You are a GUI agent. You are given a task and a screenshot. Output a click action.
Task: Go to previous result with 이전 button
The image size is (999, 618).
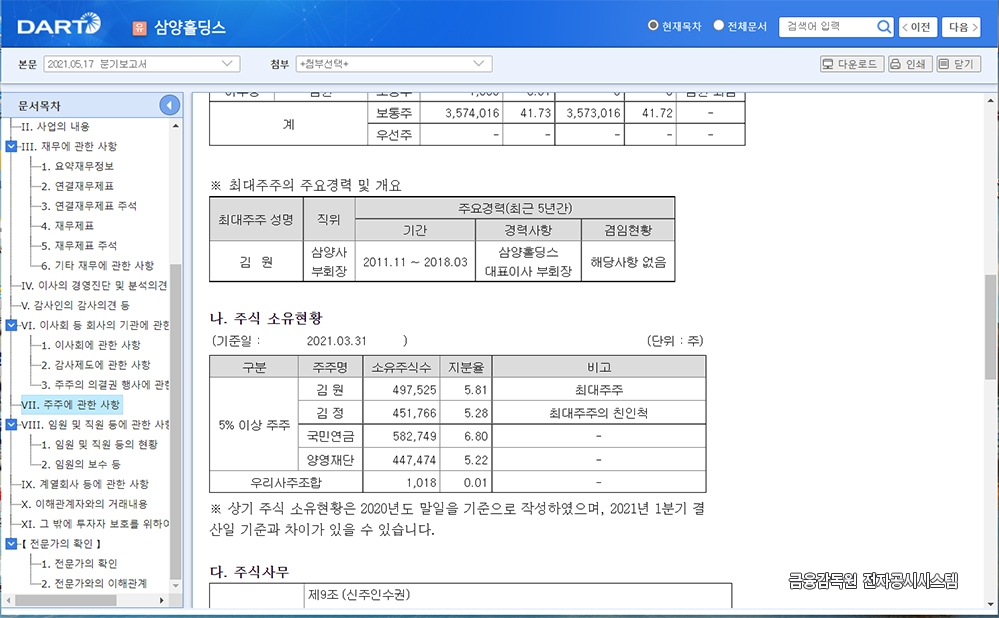[x=917, y=27]
